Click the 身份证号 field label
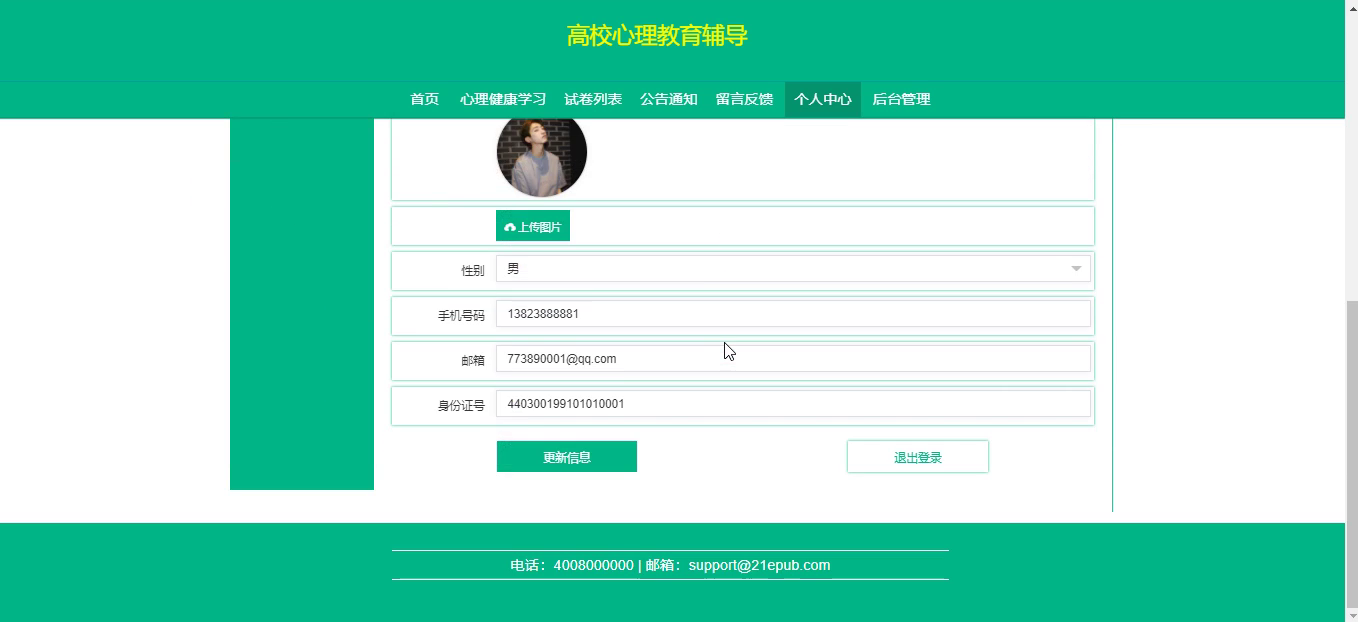Image resolution: width=1358 pixels, height=622 pixels. [461, 406]
